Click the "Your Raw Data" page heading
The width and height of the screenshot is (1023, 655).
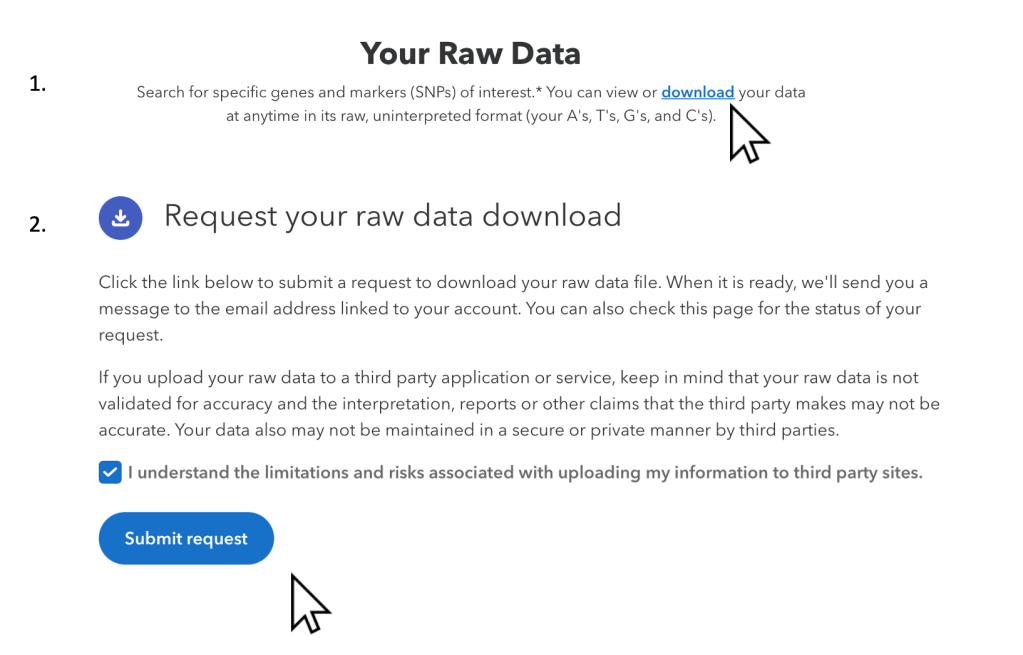470,52
